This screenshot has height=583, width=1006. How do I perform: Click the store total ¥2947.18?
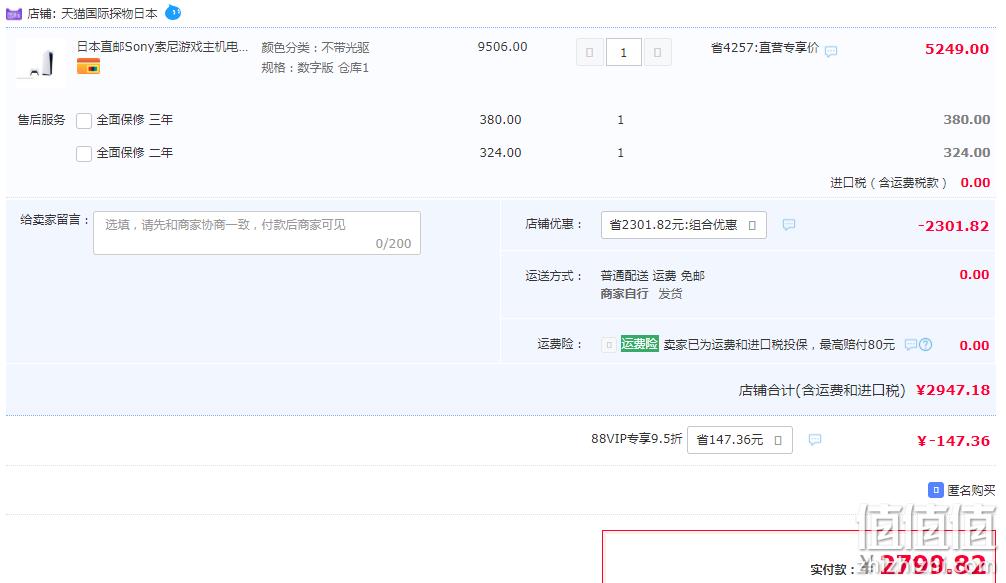953,390
